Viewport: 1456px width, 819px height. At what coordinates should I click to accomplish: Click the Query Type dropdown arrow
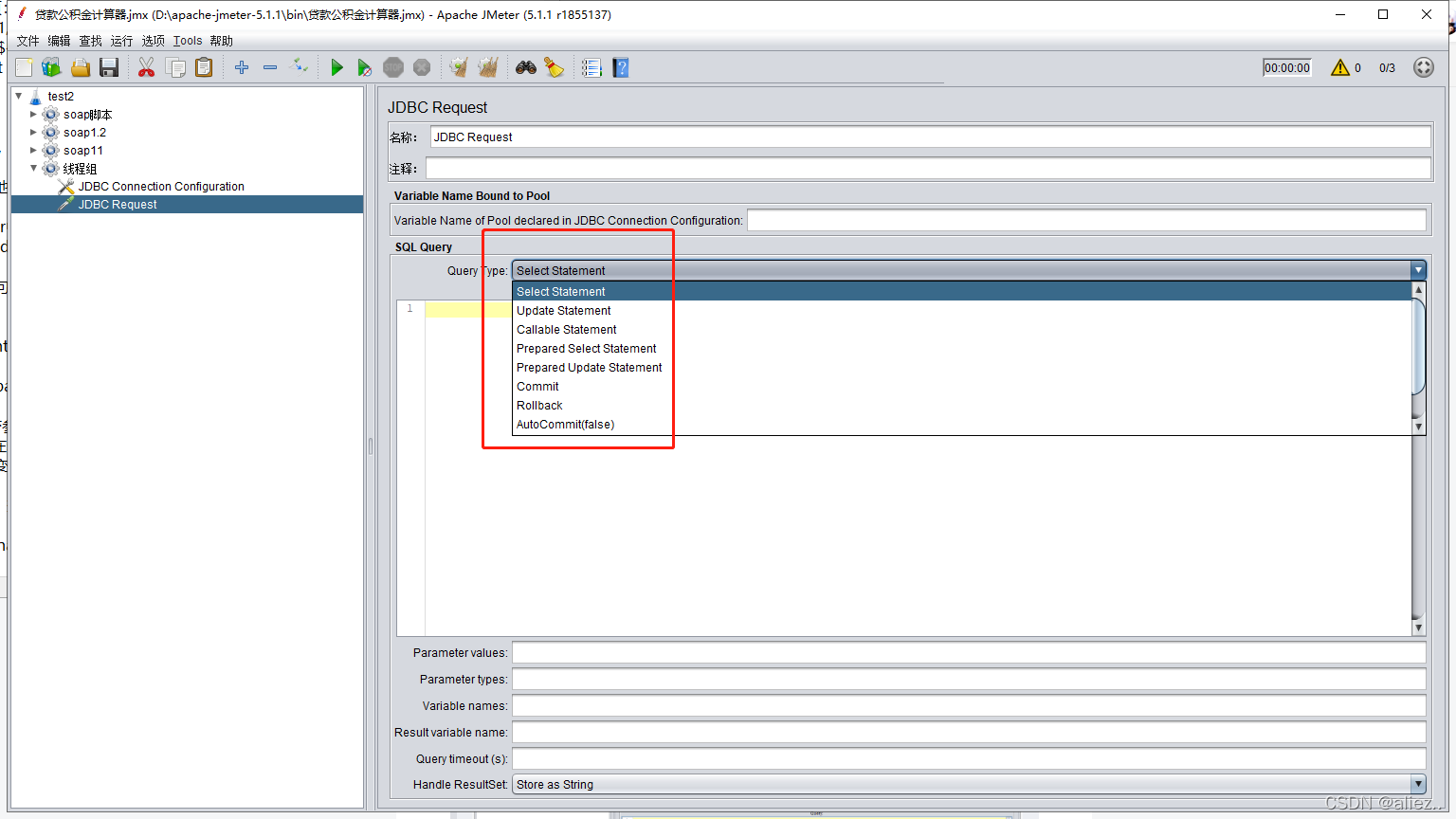pos(1418,270)
